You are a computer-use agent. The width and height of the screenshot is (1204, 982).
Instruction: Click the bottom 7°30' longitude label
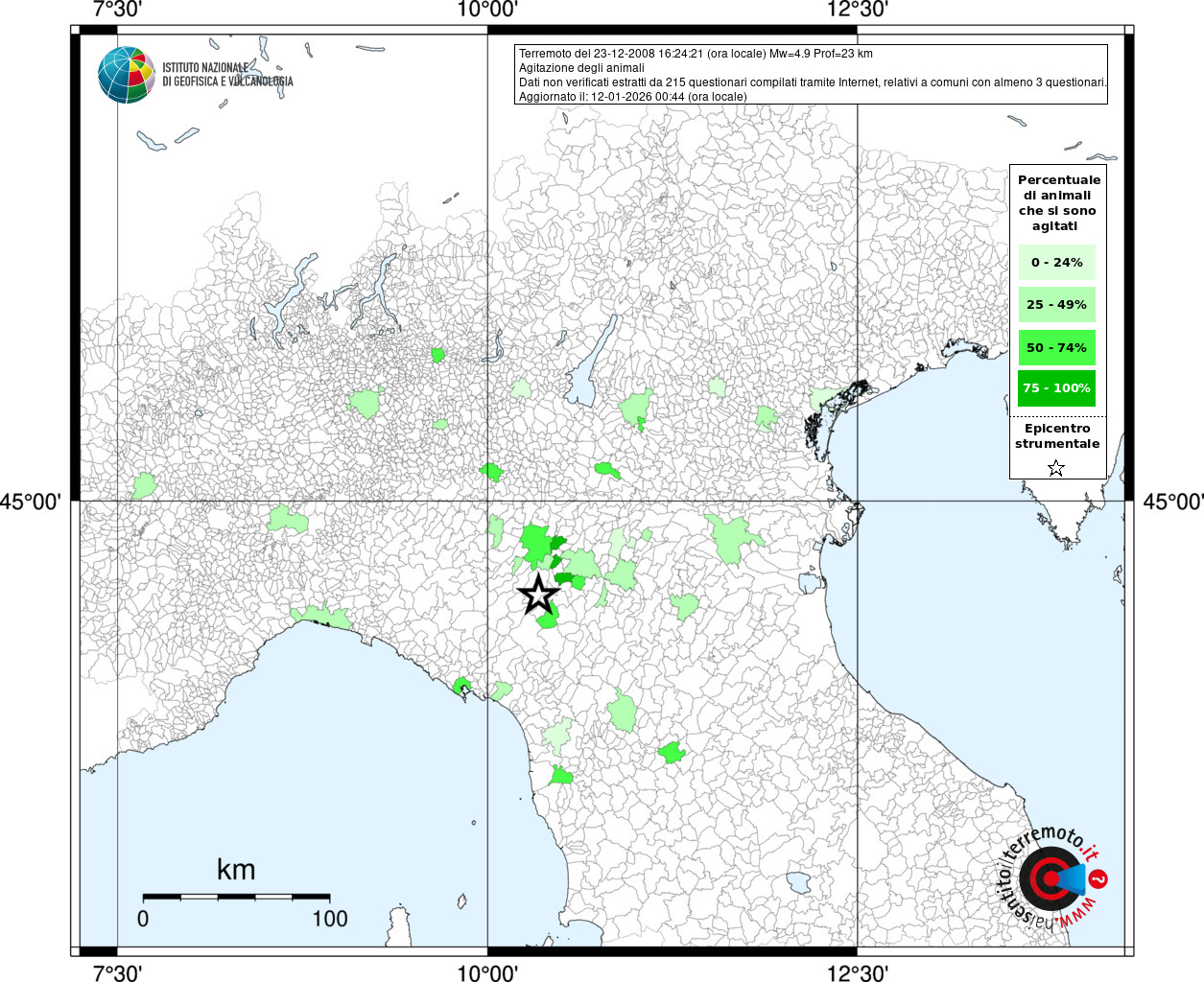[x=117, y=972]
